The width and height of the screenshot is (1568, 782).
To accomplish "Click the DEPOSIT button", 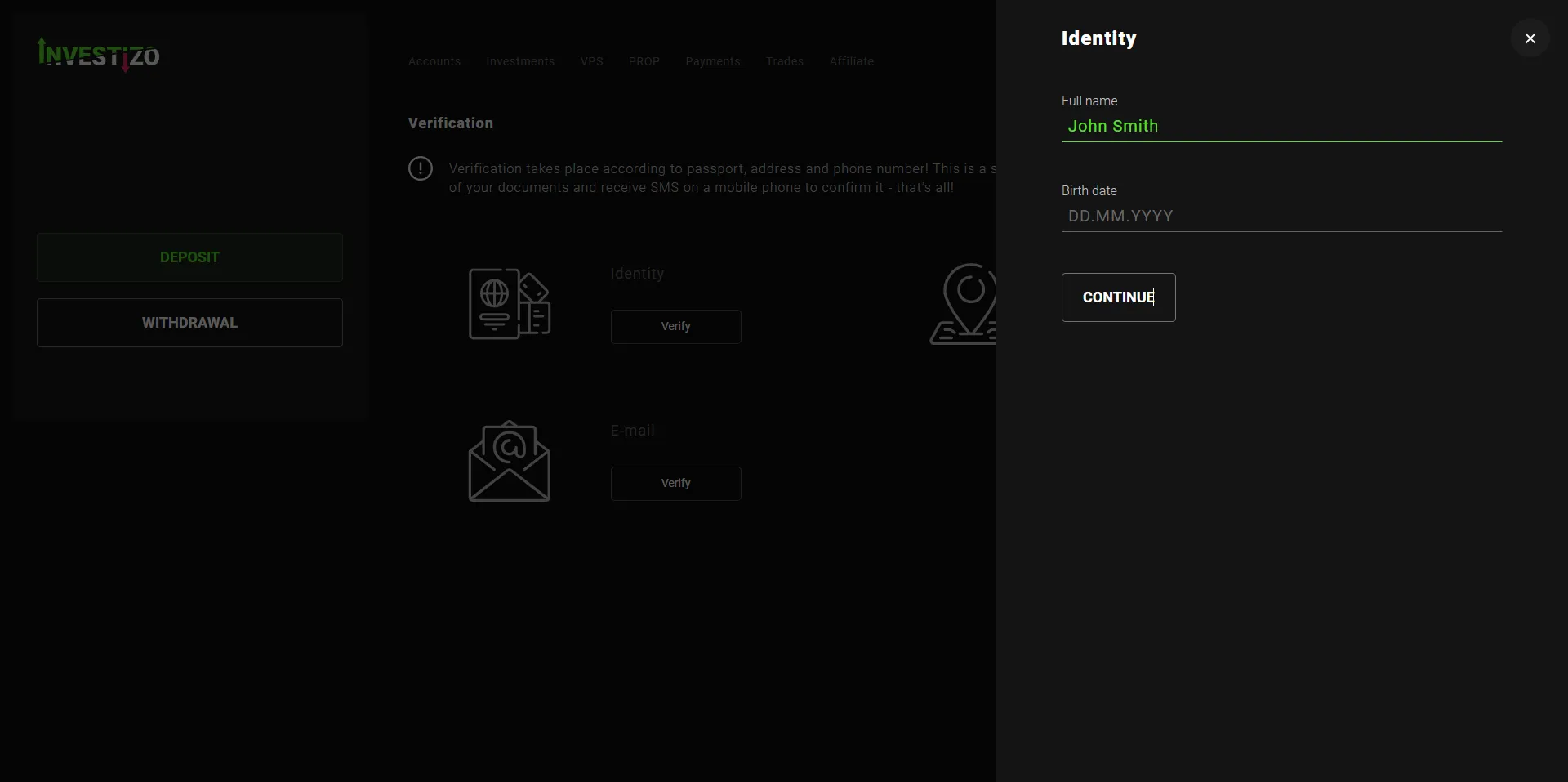I will pyautogui.click(x=189, y=257).
